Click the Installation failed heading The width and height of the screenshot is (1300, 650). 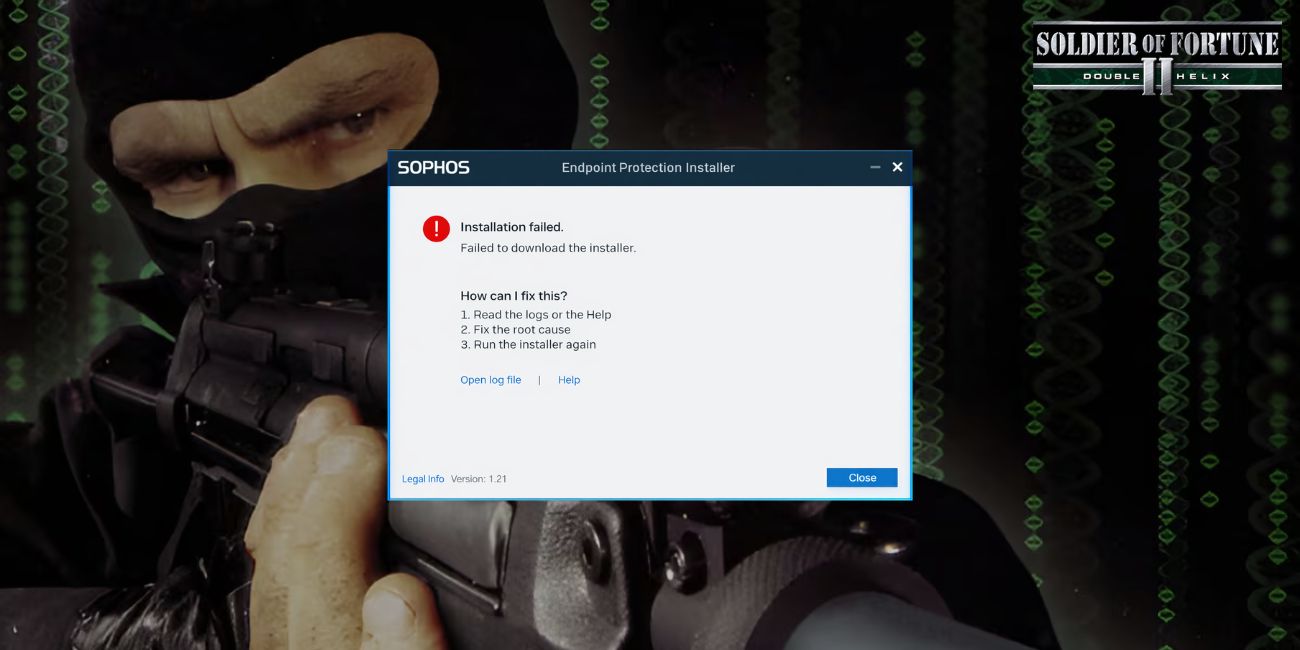click(x=513, y=226)
